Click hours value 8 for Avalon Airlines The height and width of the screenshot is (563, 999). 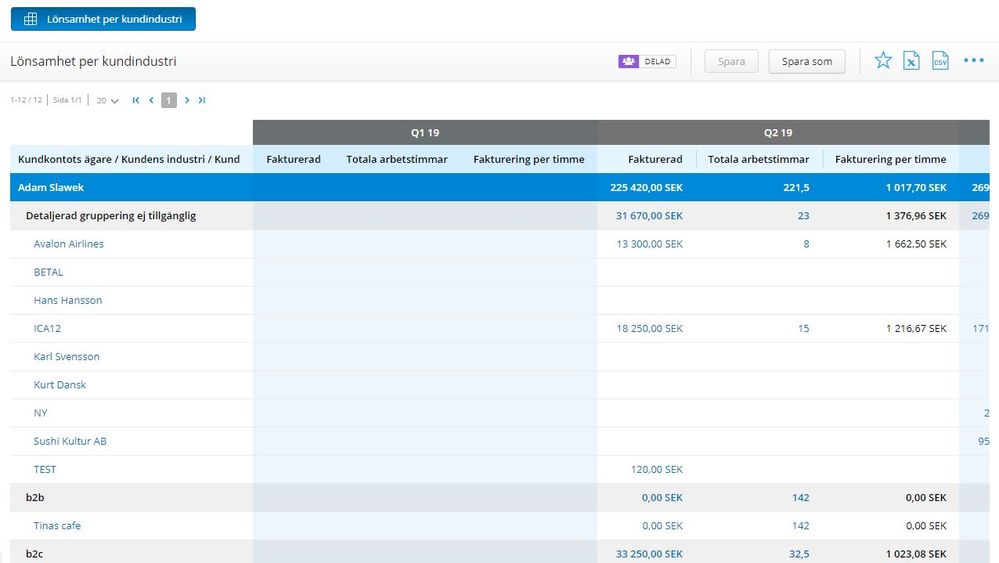coord(806,244)
